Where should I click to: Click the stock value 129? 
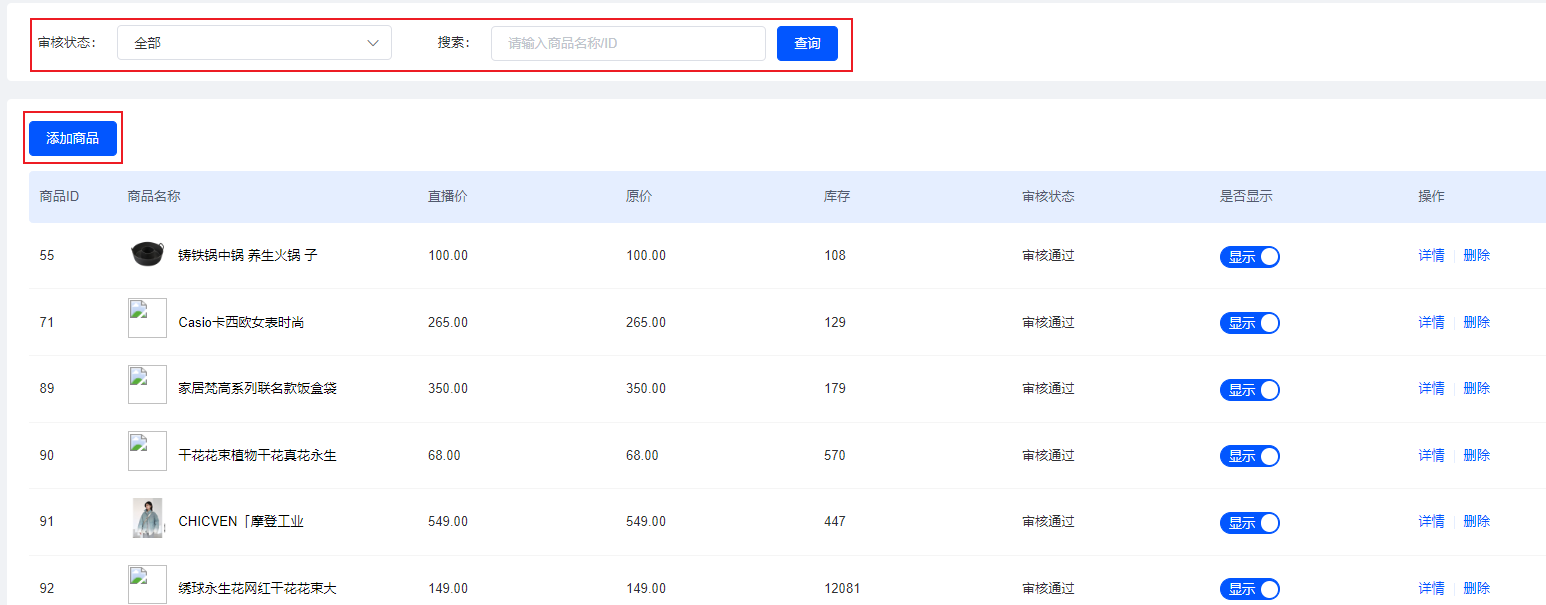click(x=835, y=322)
